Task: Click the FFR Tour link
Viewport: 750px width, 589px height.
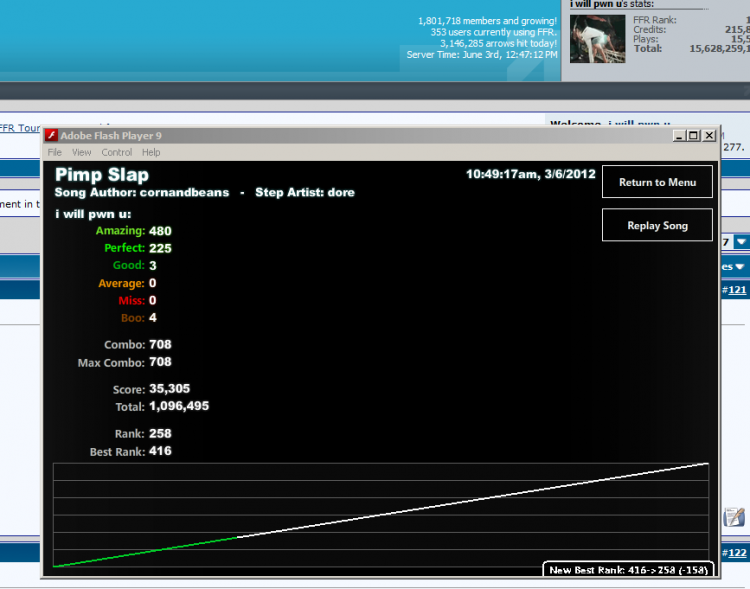Action: tap(20, 128)
